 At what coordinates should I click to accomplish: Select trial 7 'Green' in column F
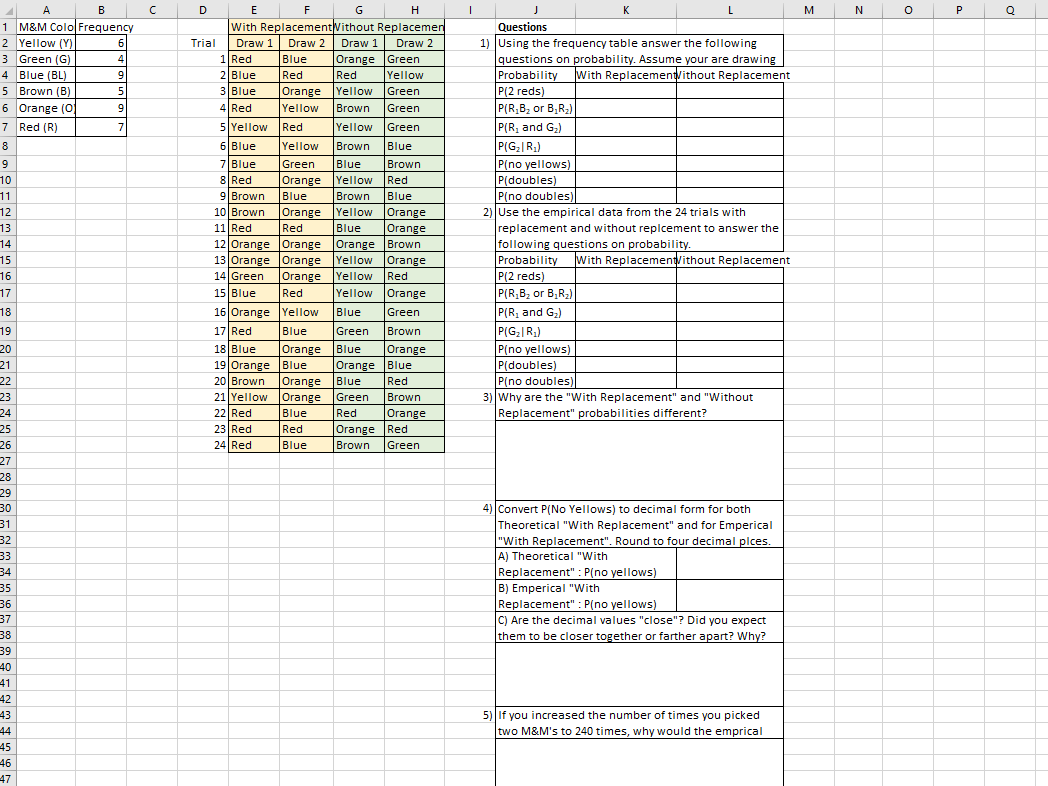(x=306, y=164)
